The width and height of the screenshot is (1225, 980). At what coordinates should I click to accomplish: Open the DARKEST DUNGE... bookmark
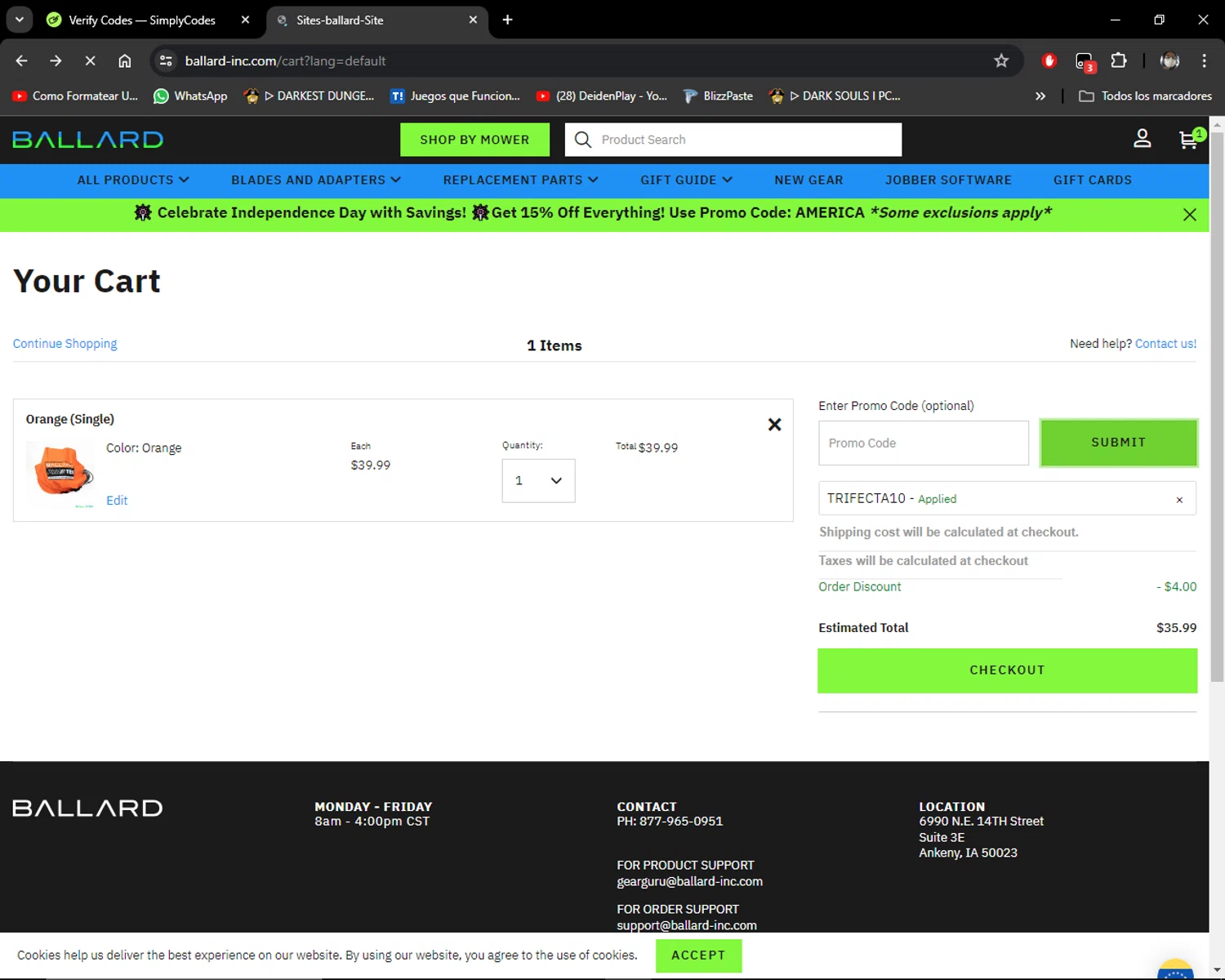click(x=309, y=96)
